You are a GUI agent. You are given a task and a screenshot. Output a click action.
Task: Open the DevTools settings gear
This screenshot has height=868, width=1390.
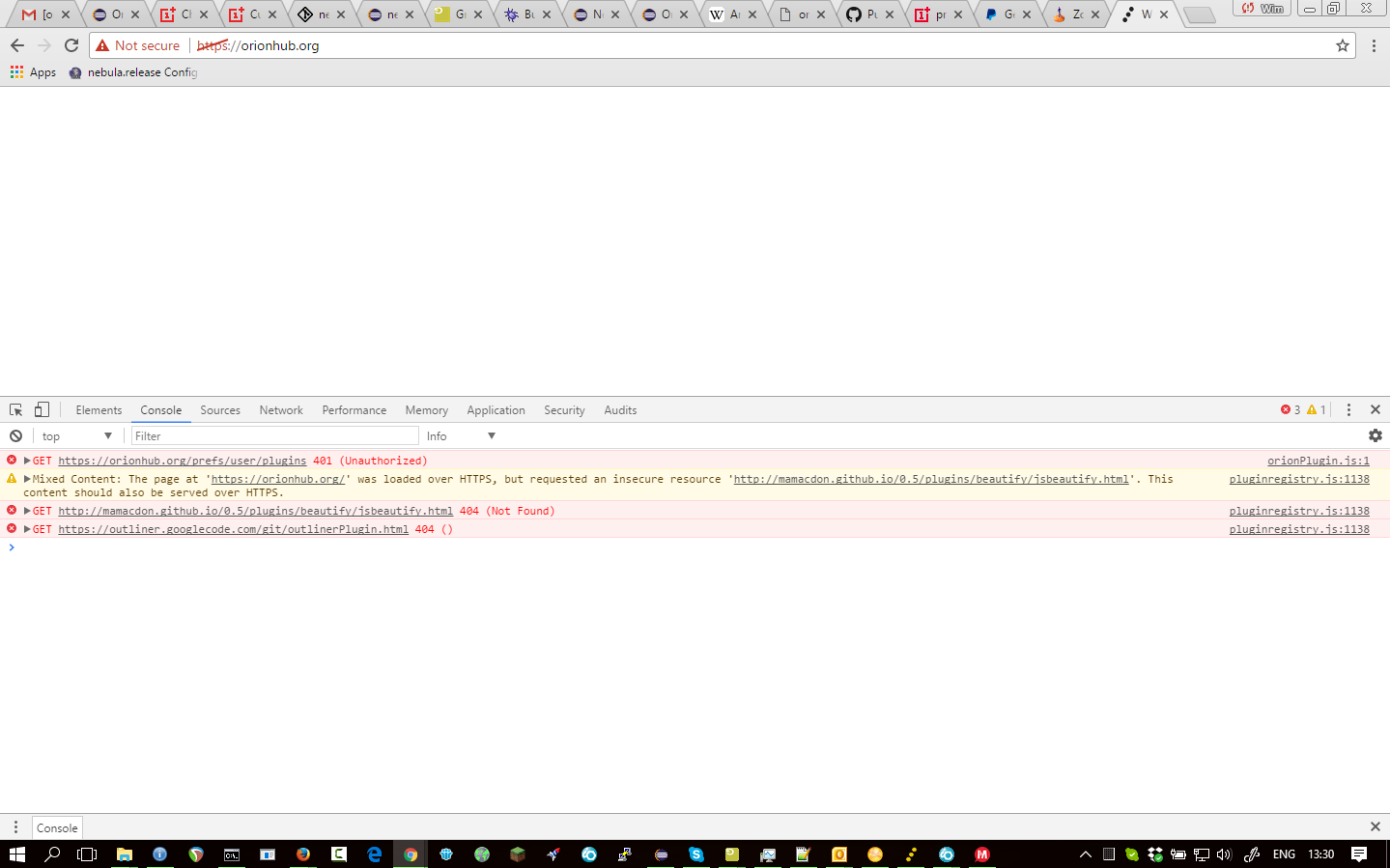(1375, 435)
